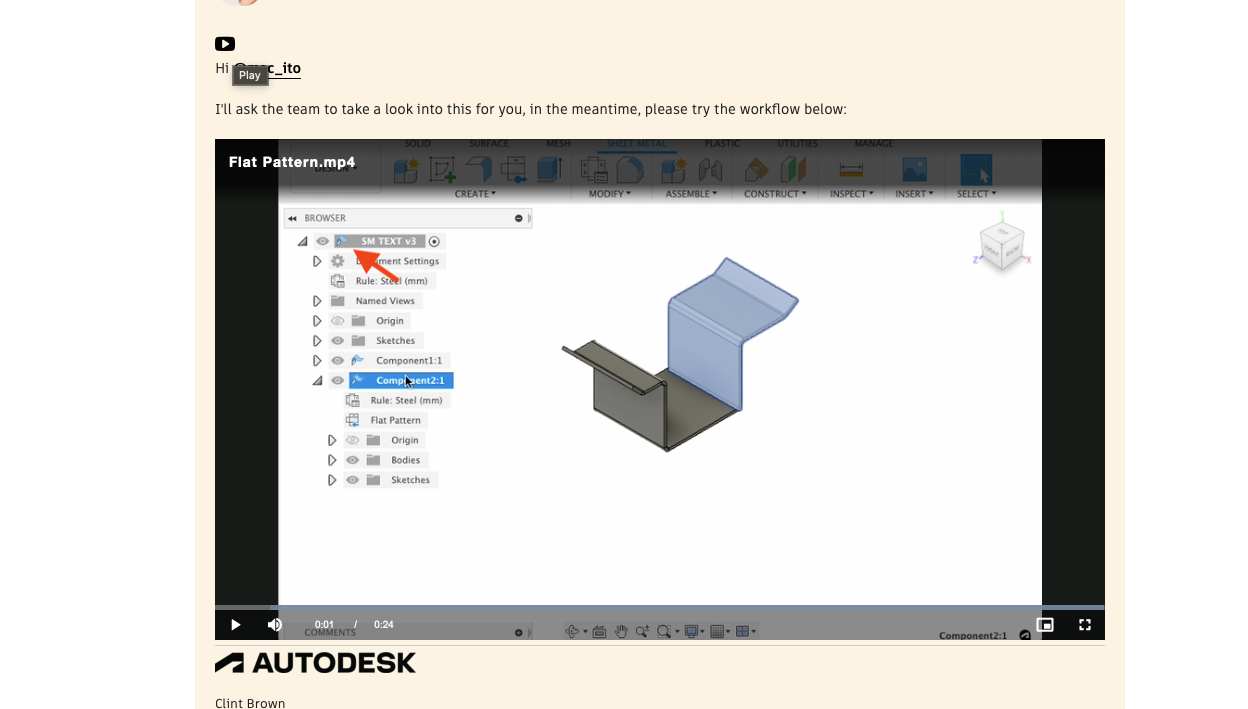Select the Flange tool in the toolbar

click(x=477, y=170)
